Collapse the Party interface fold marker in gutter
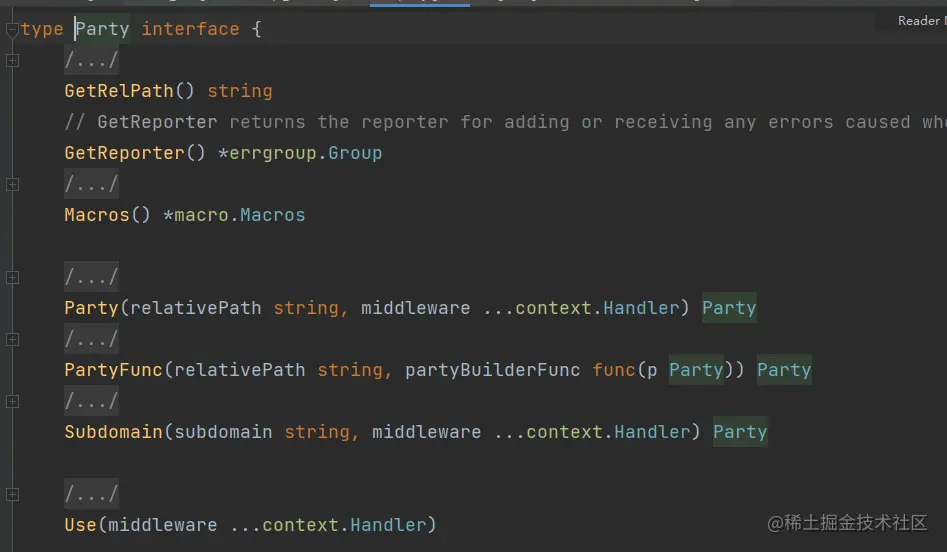Viewport: 947px width, 552px height. pos(12,30)
